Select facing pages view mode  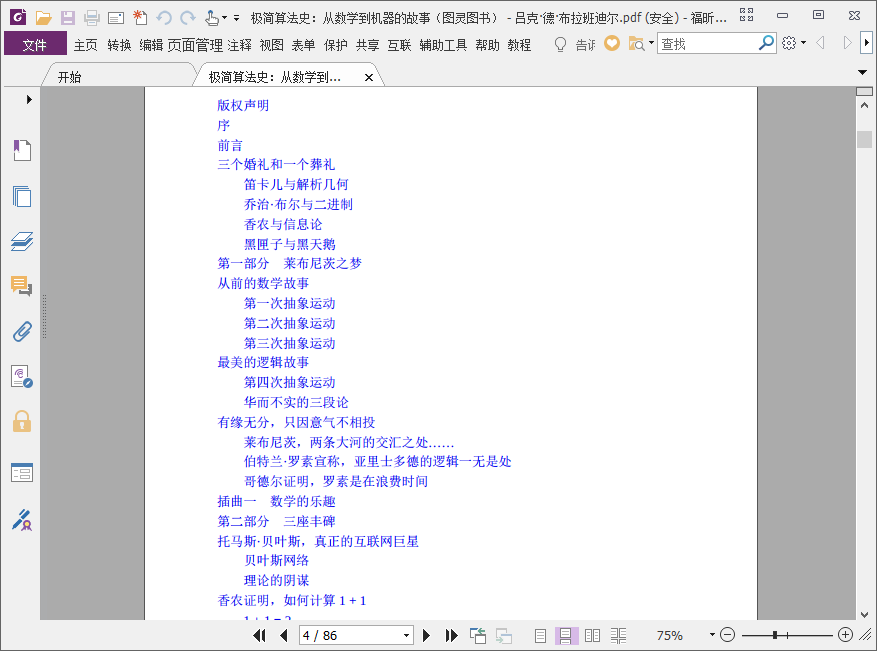coord(592,635)
